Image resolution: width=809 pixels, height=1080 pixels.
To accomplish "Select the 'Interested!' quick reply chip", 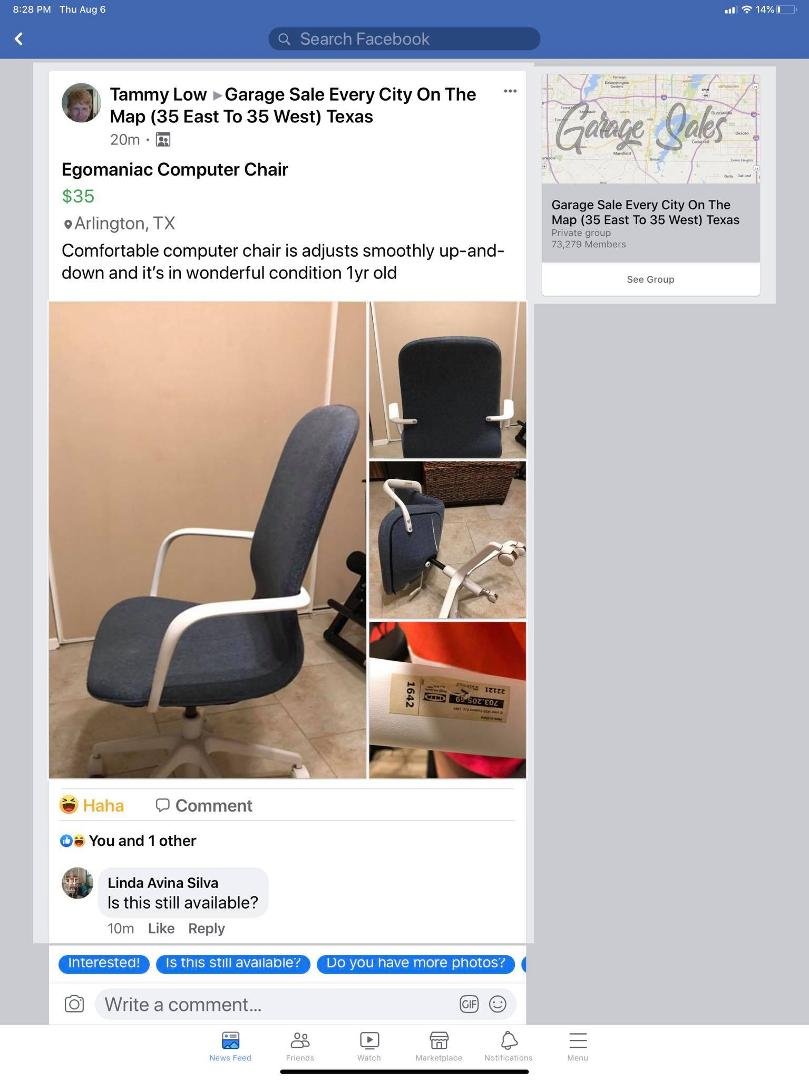I will pos(104,963).
